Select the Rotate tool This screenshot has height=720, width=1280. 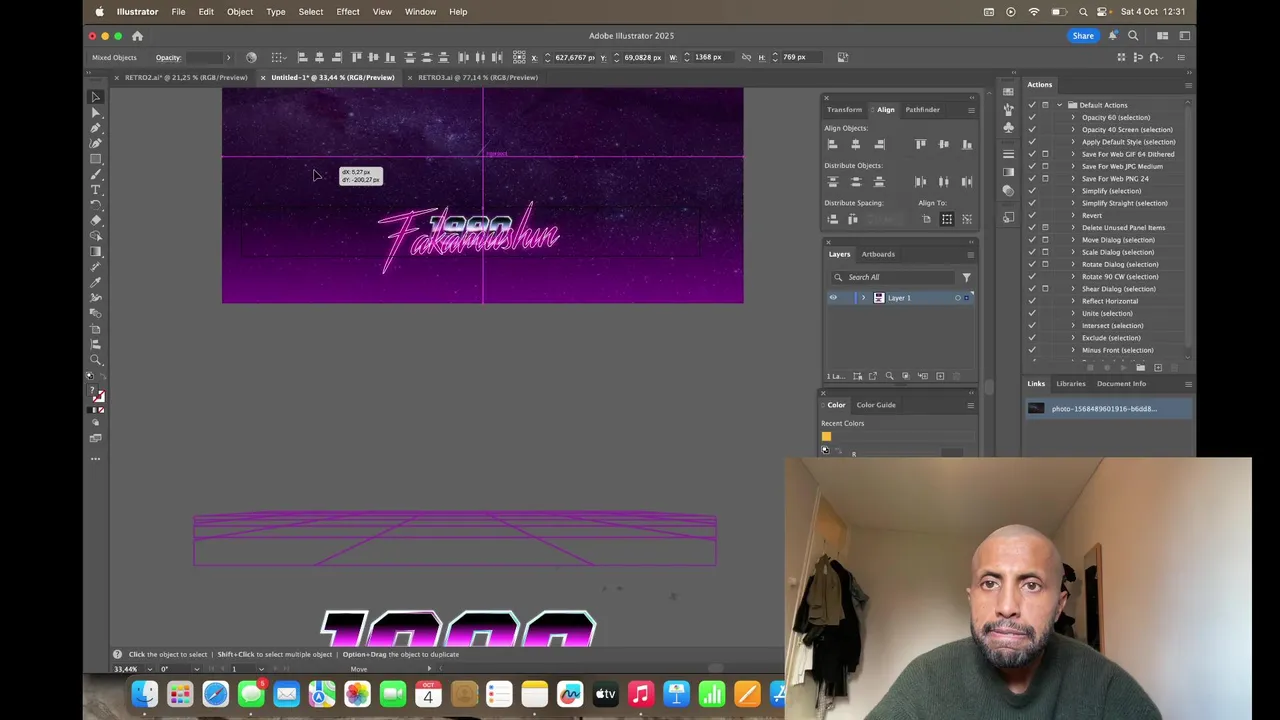coord(96,205)
